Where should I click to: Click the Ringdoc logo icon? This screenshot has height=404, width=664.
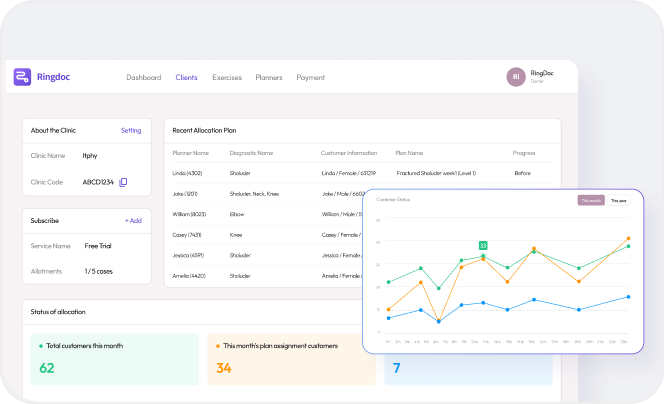click(22, 77)
